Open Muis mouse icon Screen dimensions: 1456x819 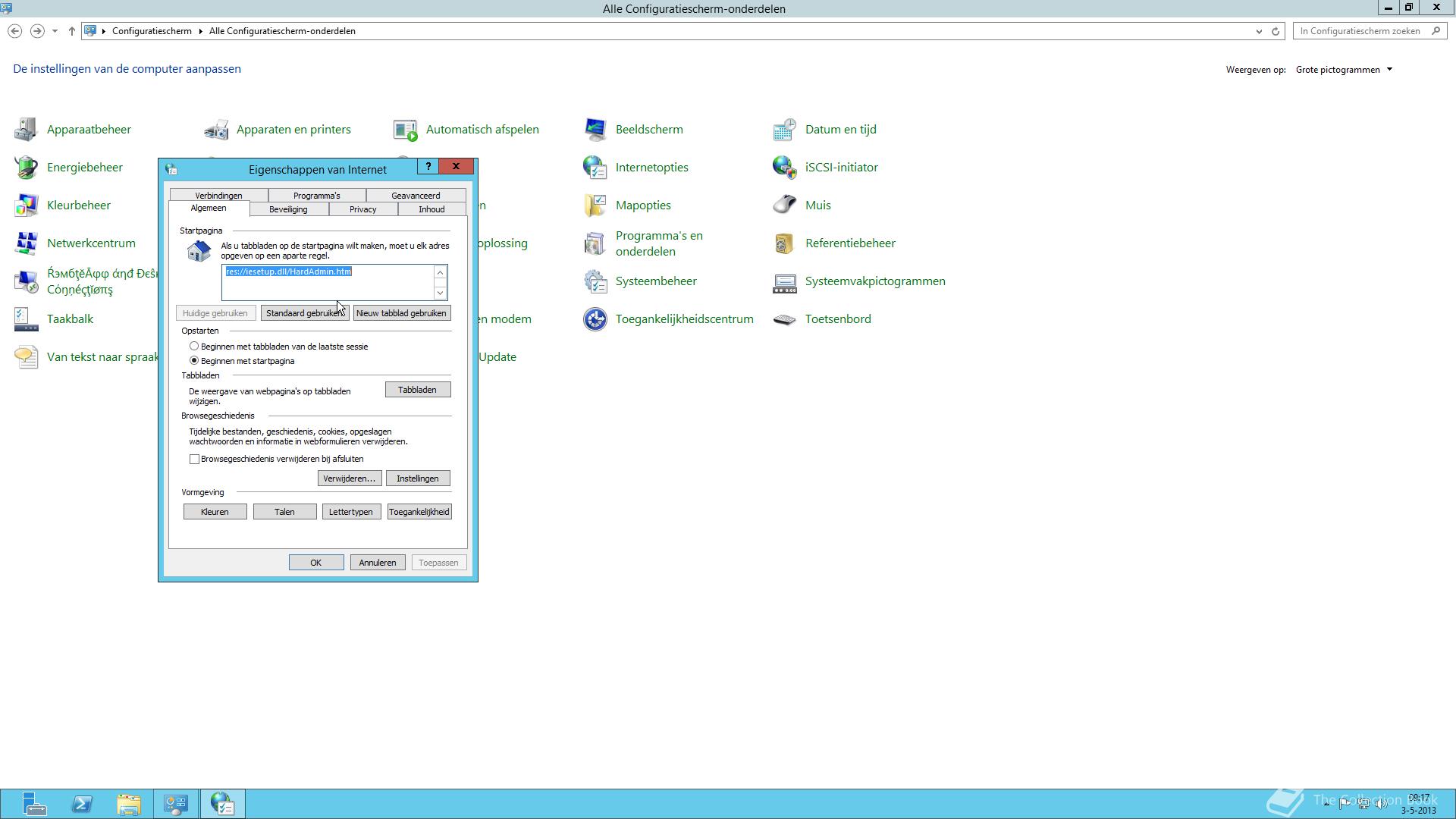click(785, 206)
